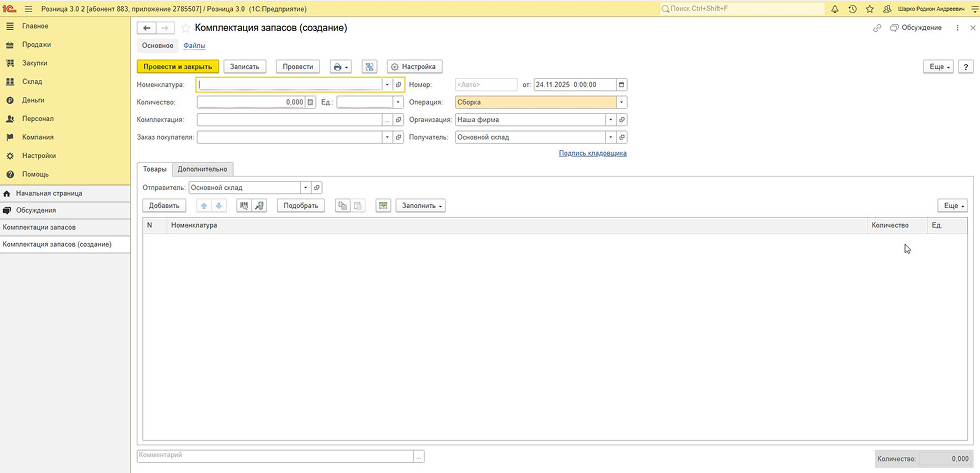Expand the Организация dropdown list
Screen dimensions: 980x473
[x=609, y=119]
